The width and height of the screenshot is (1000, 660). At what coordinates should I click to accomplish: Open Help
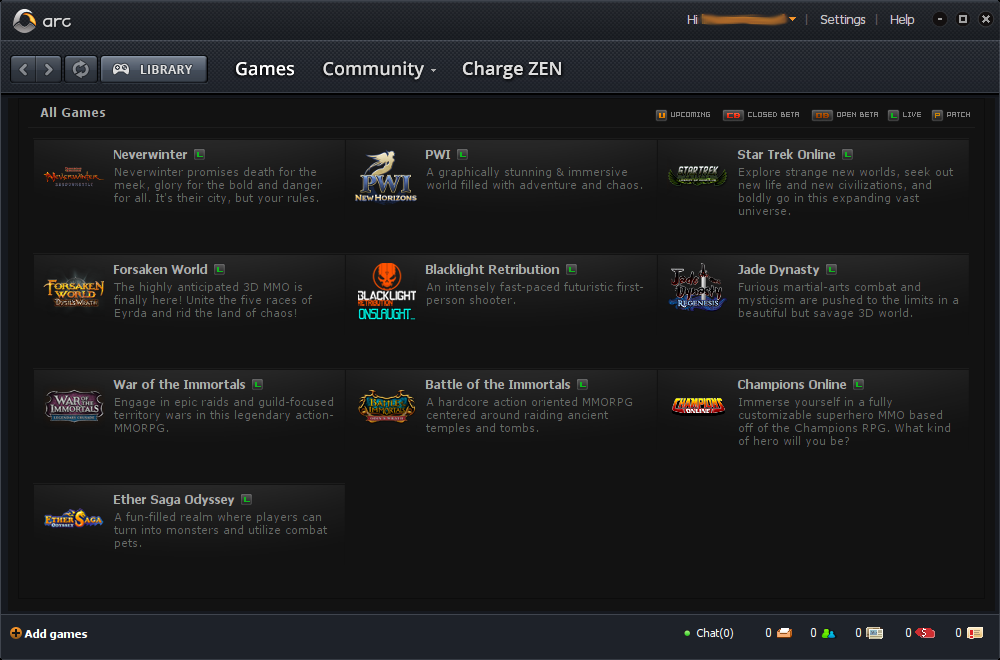pos(902,20)
